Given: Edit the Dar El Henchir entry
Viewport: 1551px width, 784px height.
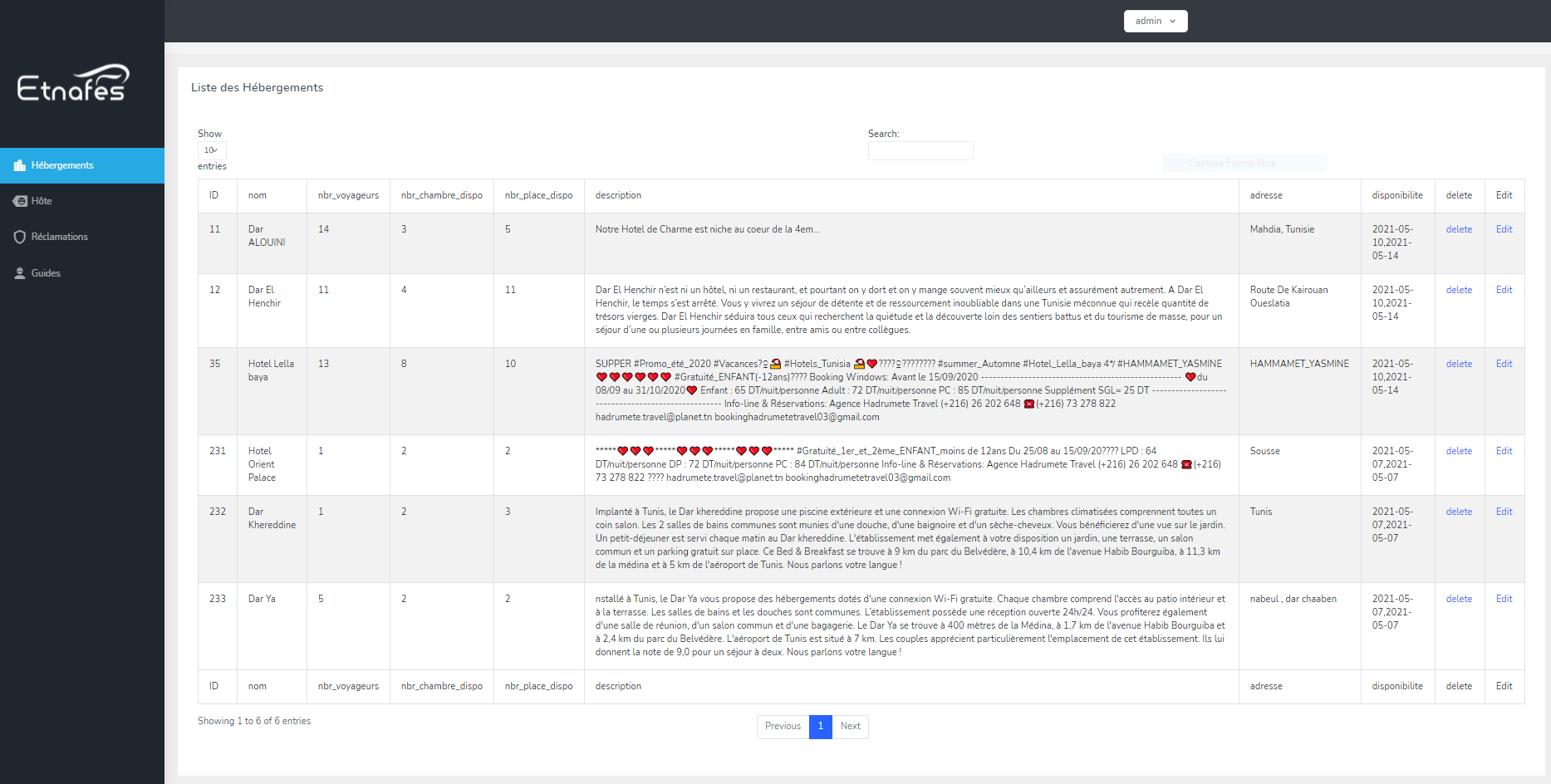Looking at the screenshot, I should pyautogui.click(x=1504, y=290).
